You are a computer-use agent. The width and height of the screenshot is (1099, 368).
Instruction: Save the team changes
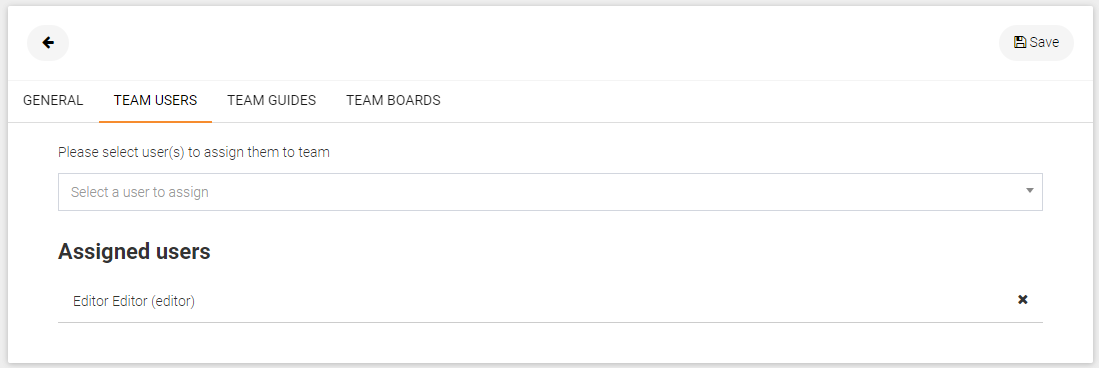tap(1036, 43)
